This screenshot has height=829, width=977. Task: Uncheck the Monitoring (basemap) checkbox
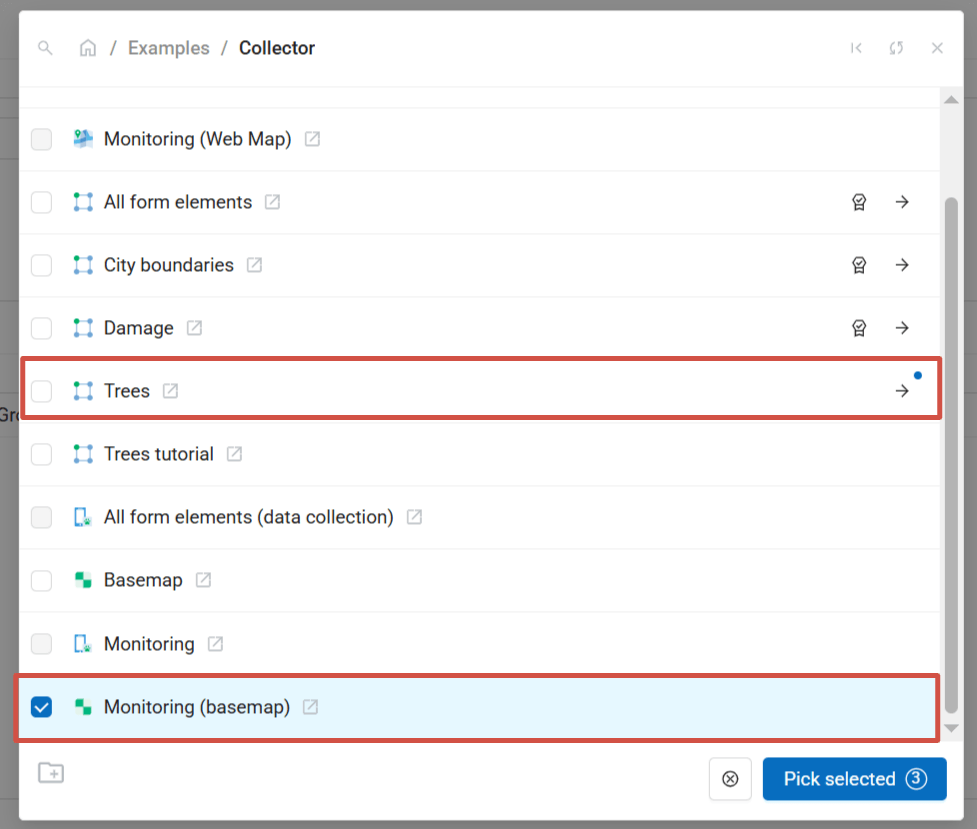pos(41,707)
